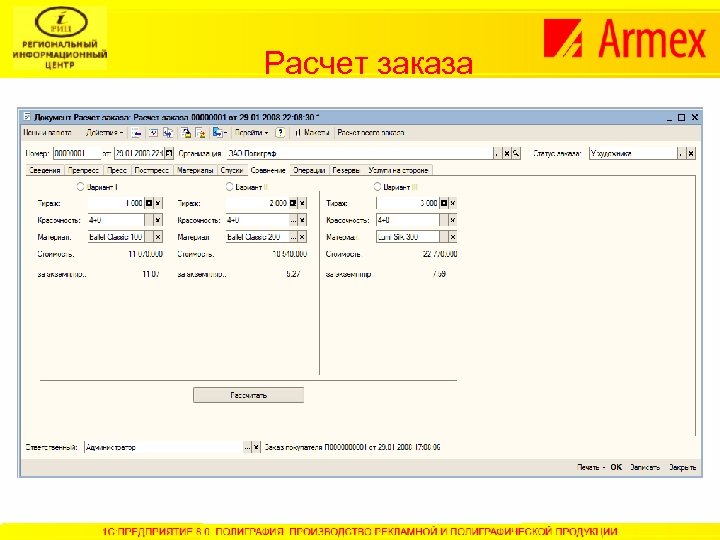Select the Вариант III radio button
This screenshot has height=540, width=720.
pyautogui.click(x=377, y=186)
